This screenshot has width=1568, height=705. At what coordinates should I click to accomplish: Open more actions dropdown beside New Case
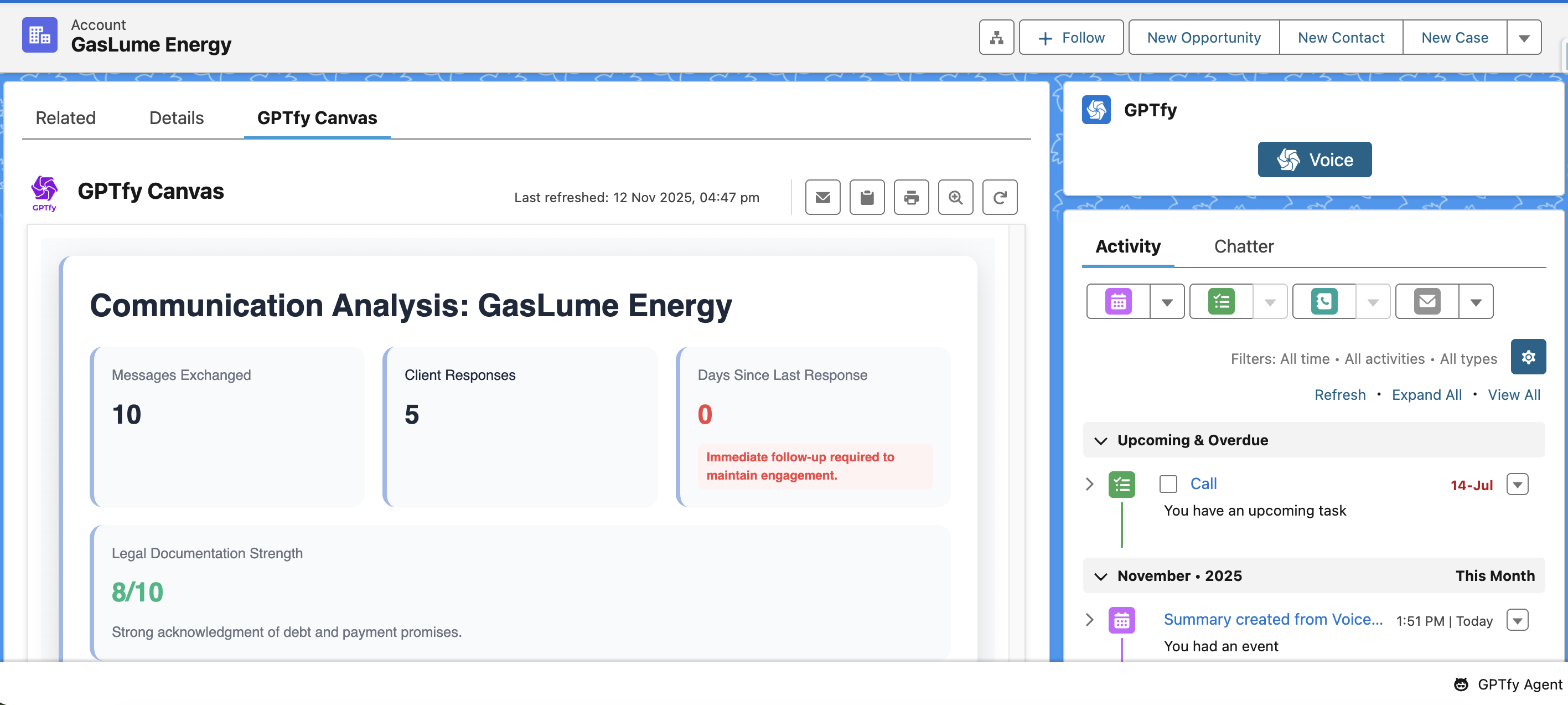coord(1524,38)
